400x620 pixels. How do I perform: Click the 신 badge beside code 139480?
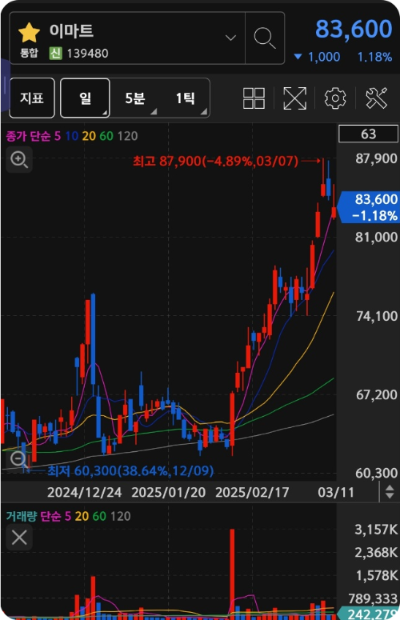coord(55,53)
